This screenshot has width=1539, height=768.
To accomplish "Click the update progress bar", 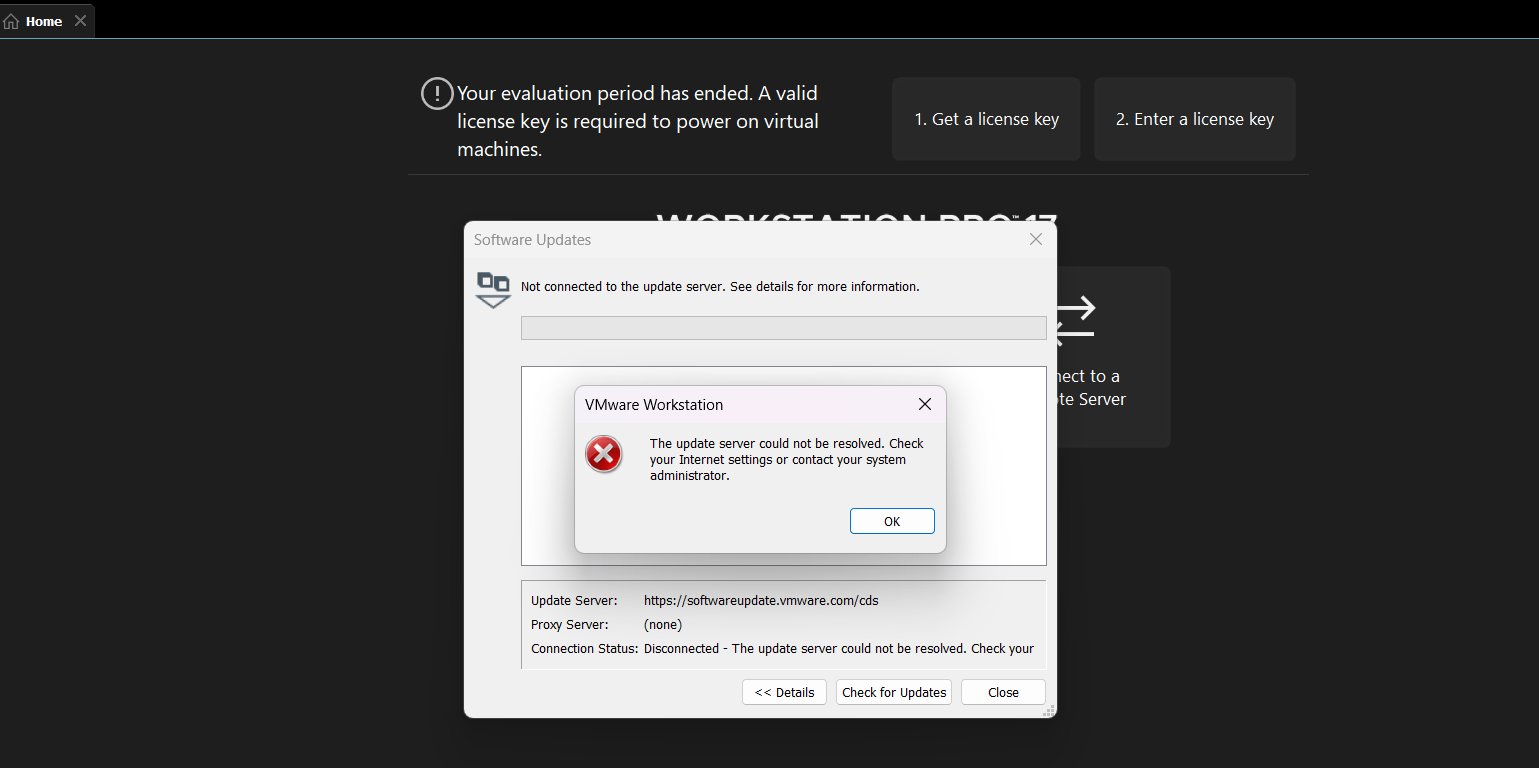I will pyautogui.click(x=784, y=328).
